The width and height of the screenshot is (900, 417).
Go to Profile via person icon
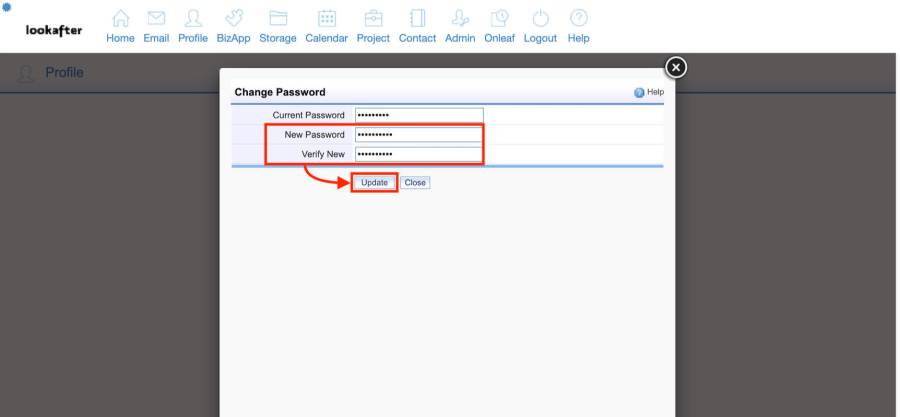tap(193, 20)
